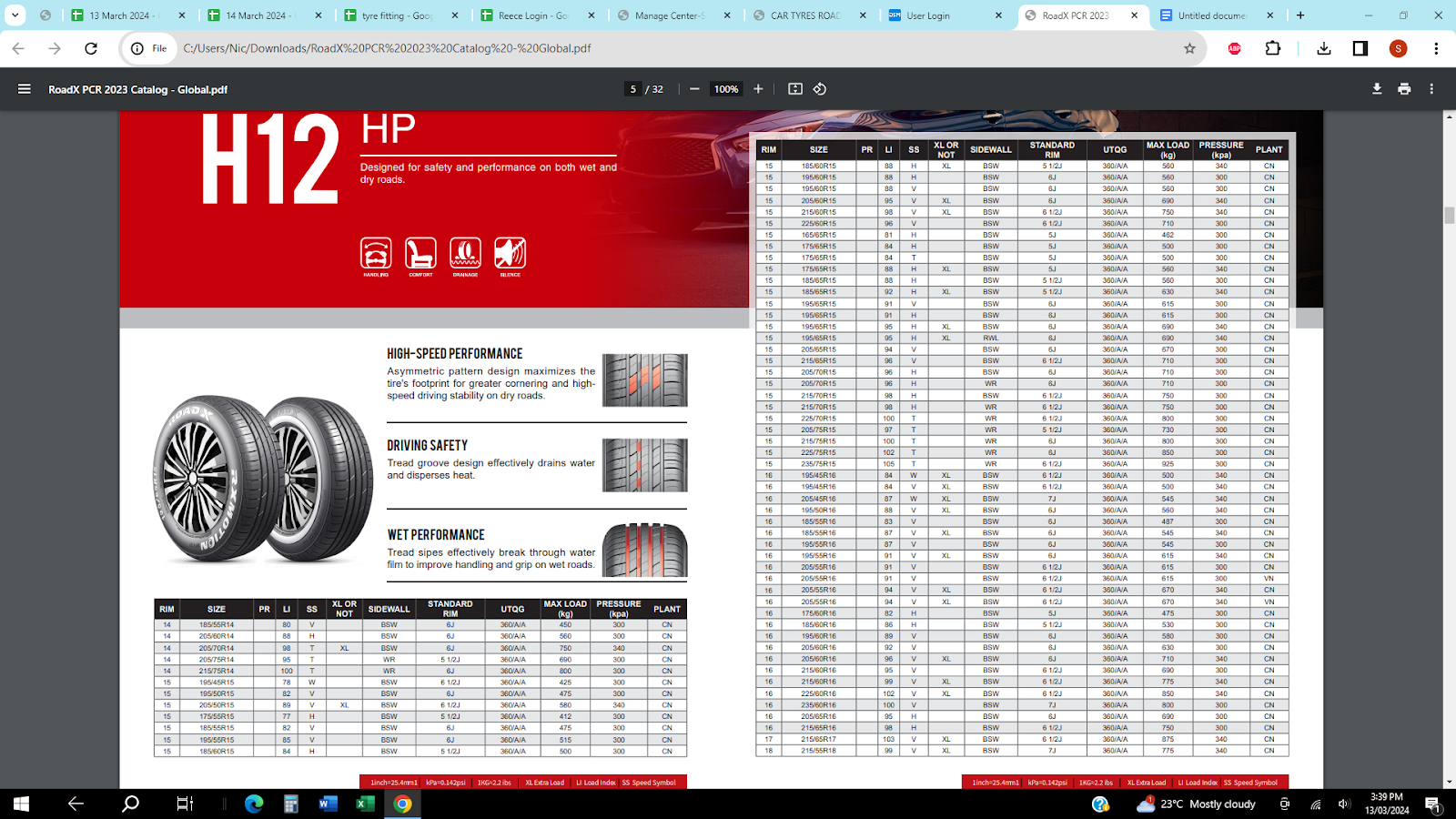Image resolution: width=1456 pixels, height=819 pixels.
Task: Open the PDF sidebar menu icon
Action: coord(25,89)
